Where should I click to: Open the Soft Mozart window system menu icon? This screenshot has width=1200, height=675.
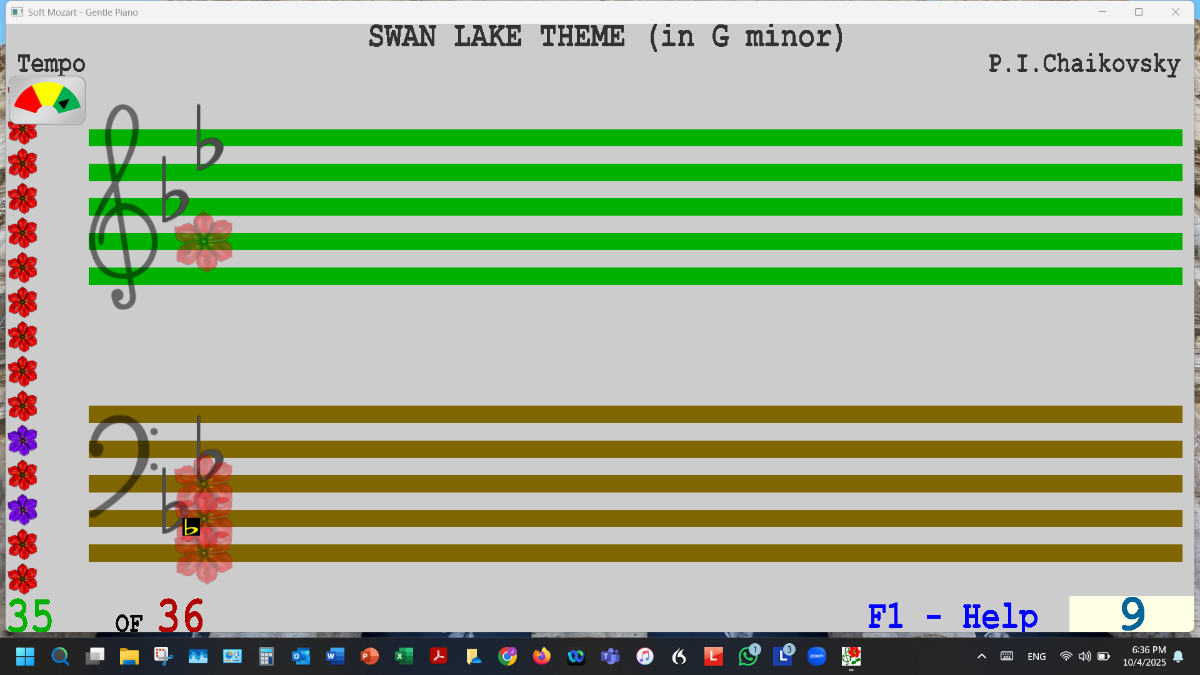(x=16, y=12)
